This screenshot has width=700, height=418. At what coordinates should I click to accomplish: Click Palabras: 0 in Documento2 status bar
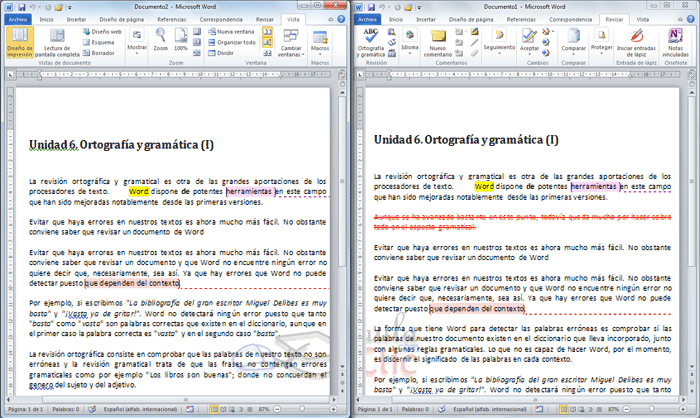[66, 409]
